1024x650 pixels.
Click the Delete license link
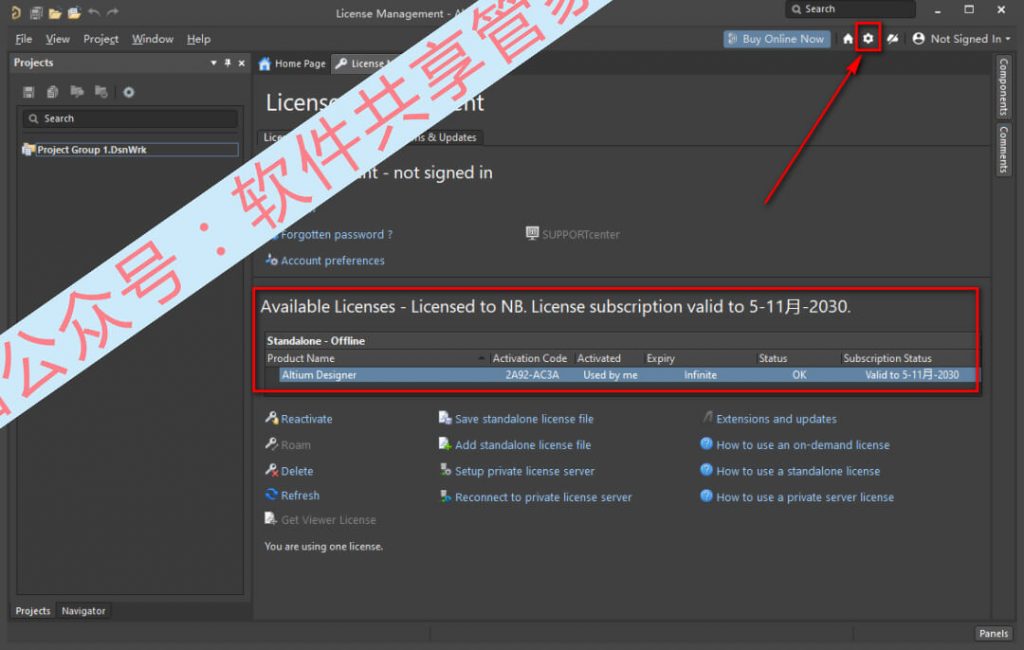[x=296, y=471]
